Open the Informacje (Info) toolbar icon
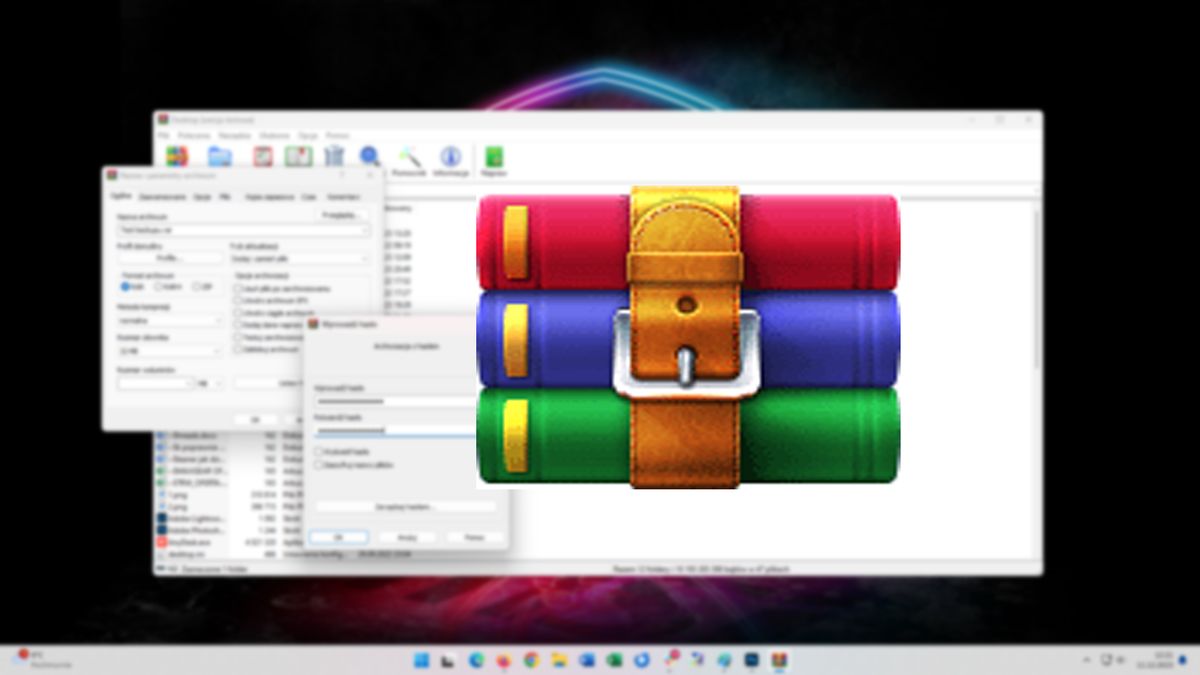The height and width of the screenshot is (675, 1200). point(451,157)
